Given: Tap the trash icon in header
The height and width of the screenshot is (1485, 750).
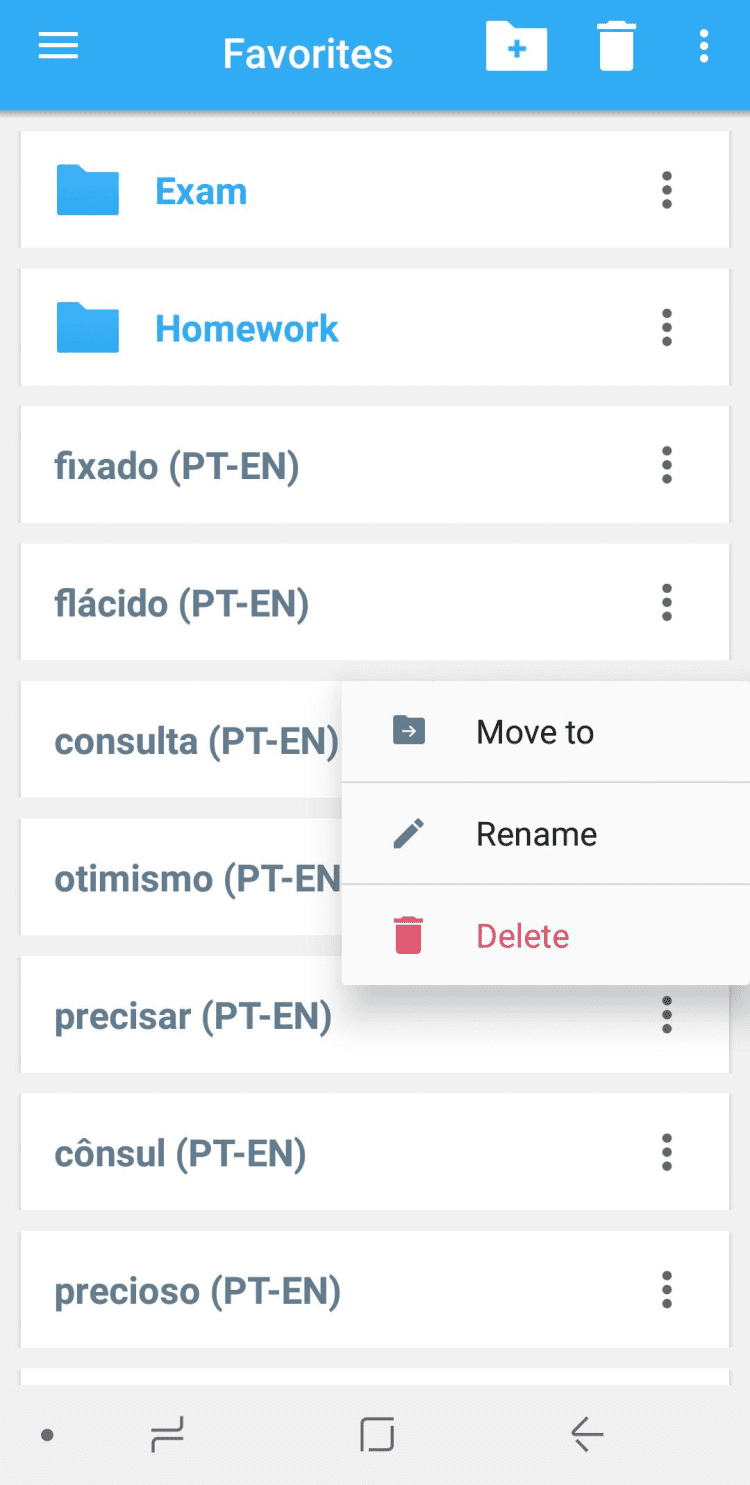Looking at the screenshot, I should click(x=616, y=47).
